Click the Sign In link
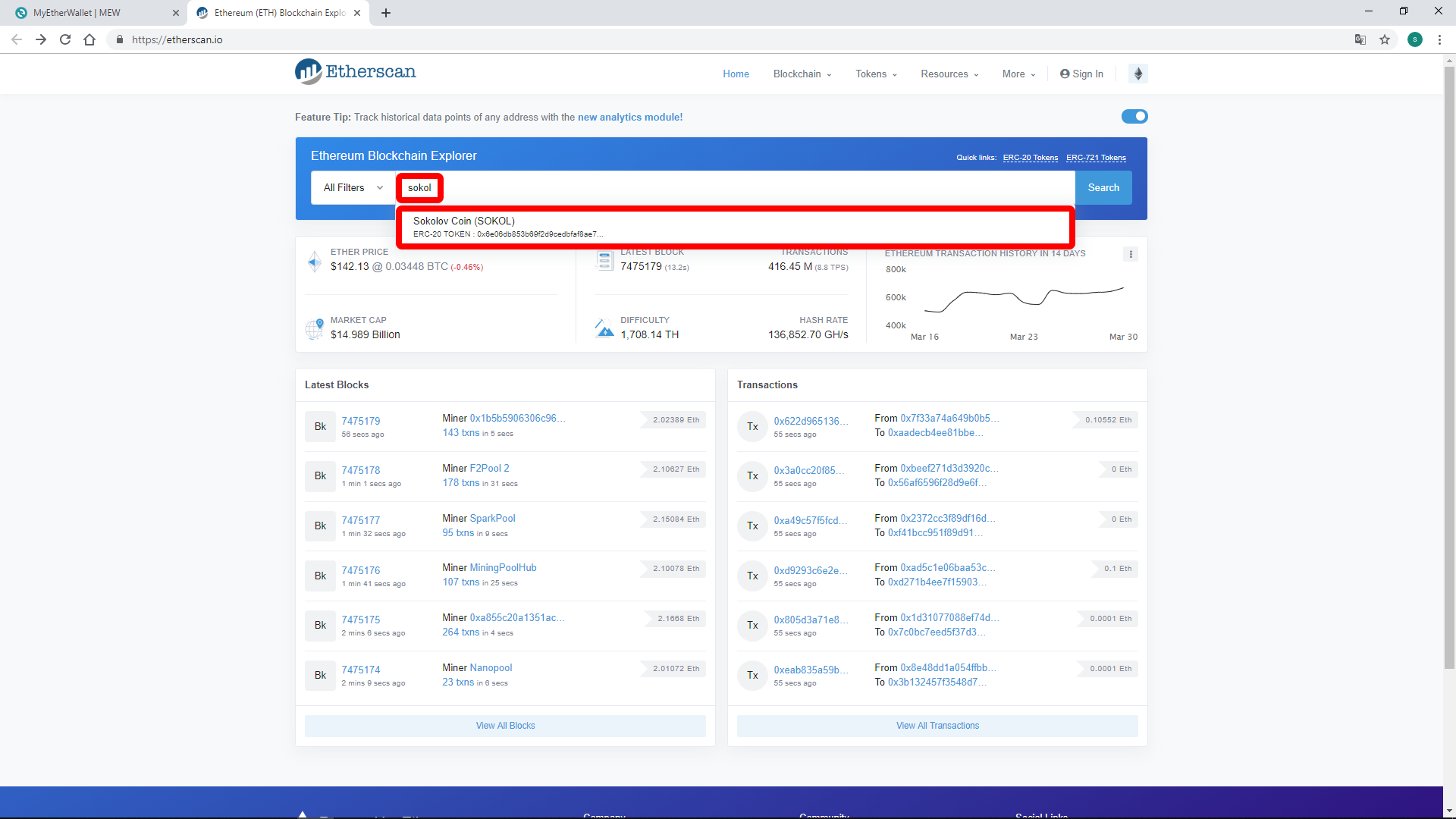The height and width of the screenshot is (819, 1456). (x=1081, y=74)
